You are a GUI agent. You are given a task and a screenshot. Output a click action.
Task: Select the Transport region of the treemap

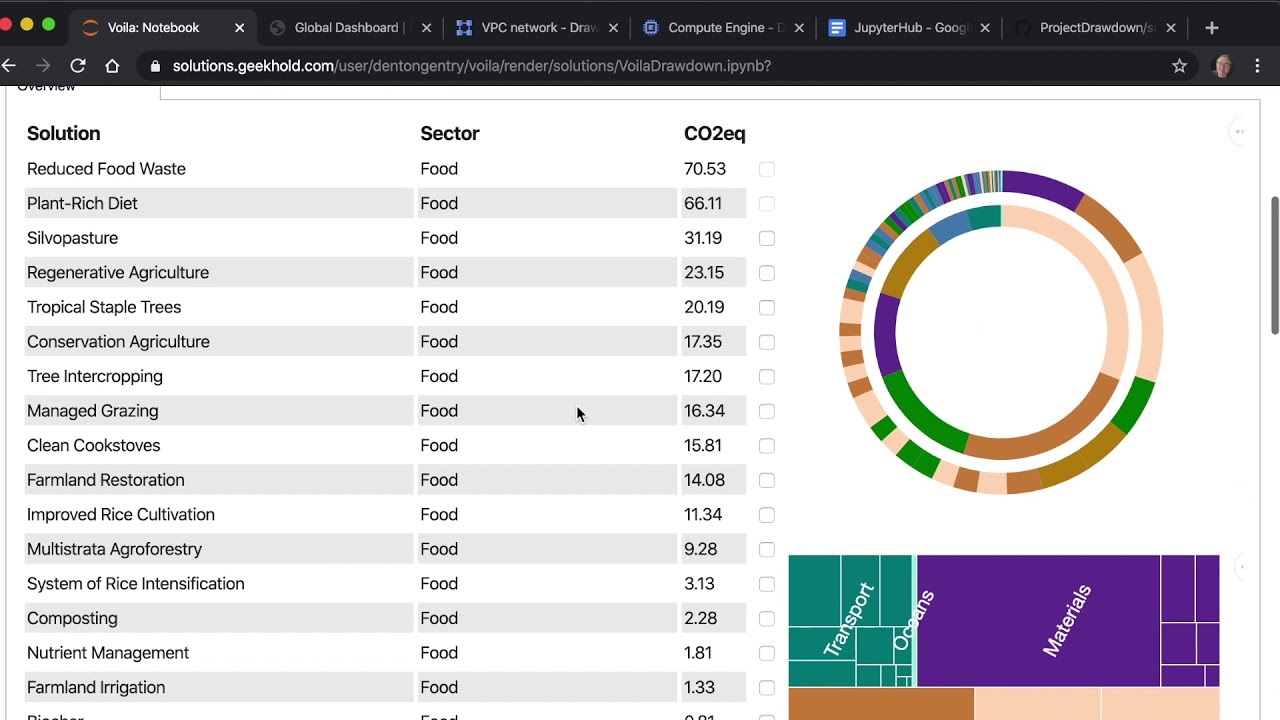tap(848, 620)
